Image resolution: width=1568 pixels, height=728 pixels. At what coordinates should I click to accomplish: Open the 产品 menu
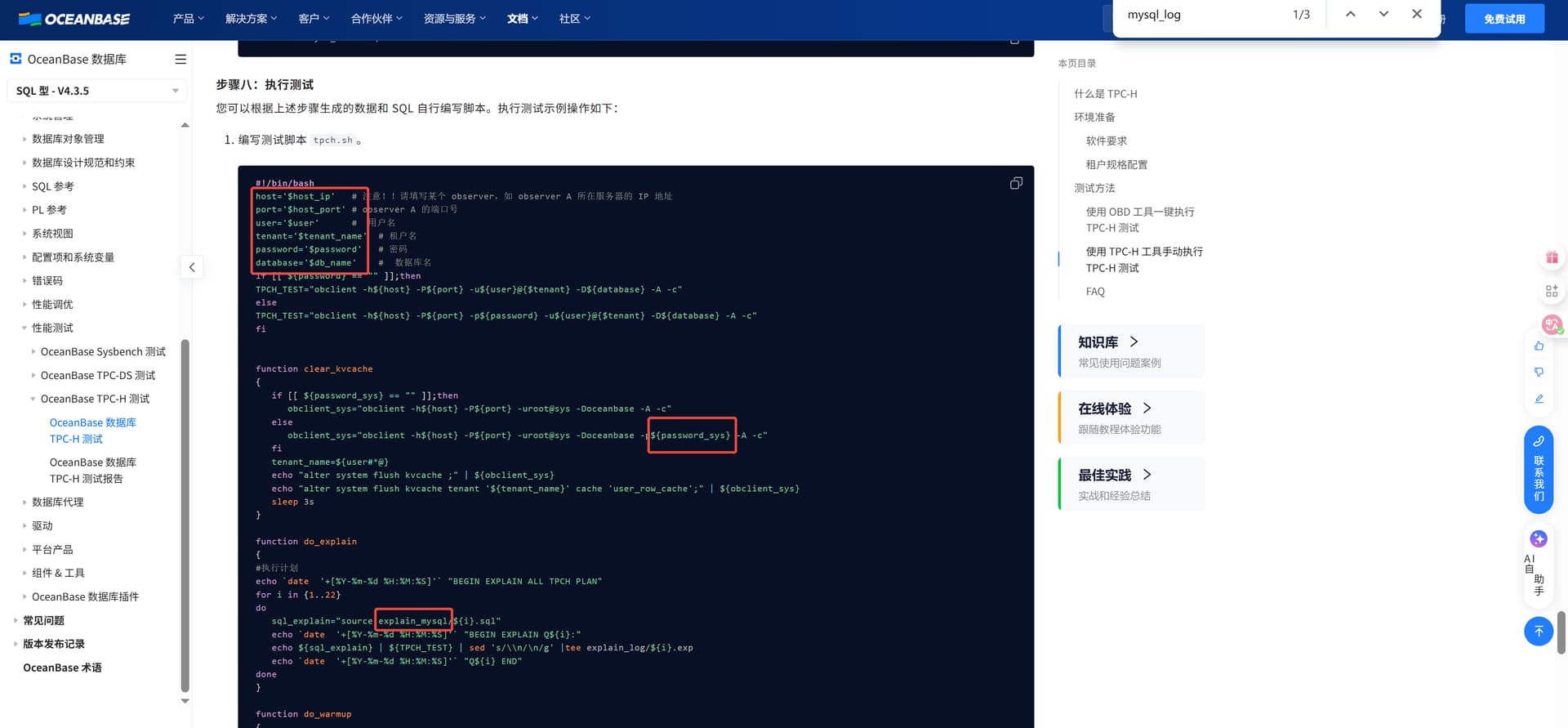pos(188,19)
